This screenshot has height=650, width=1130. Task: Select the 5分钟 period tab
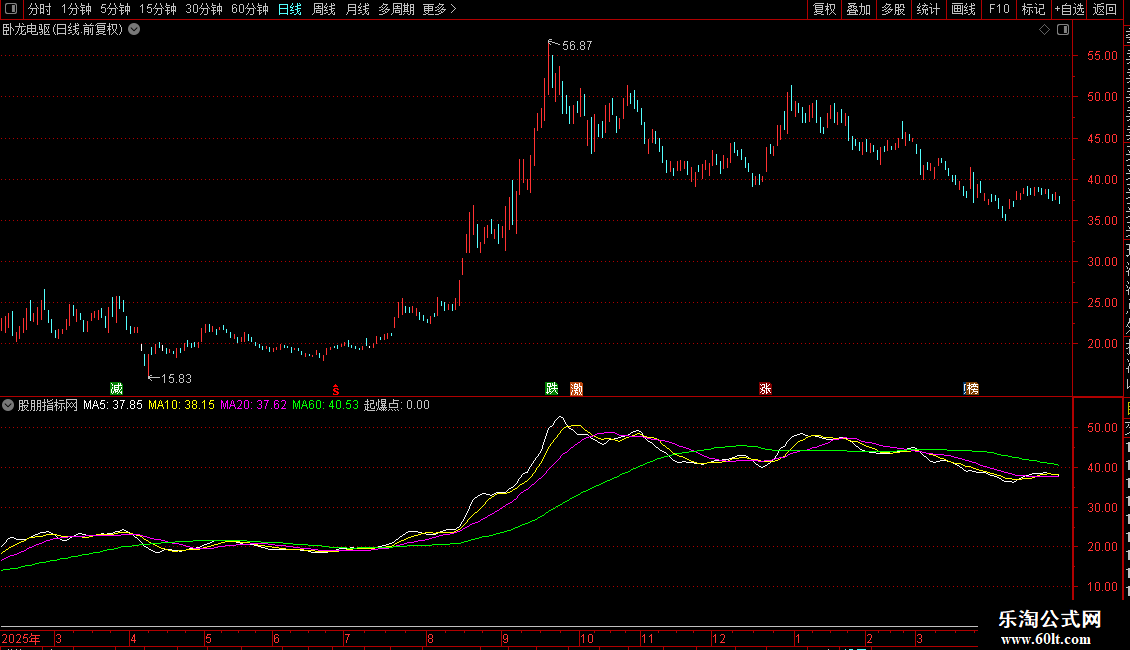(115, 9)
